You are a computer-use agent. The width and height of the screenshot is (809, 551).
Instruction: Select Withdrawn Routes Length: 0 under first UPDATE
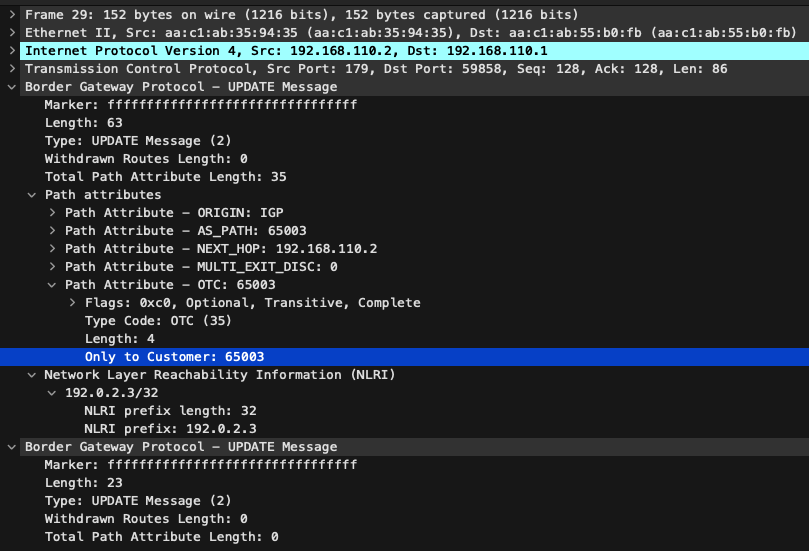pos(146,159)
